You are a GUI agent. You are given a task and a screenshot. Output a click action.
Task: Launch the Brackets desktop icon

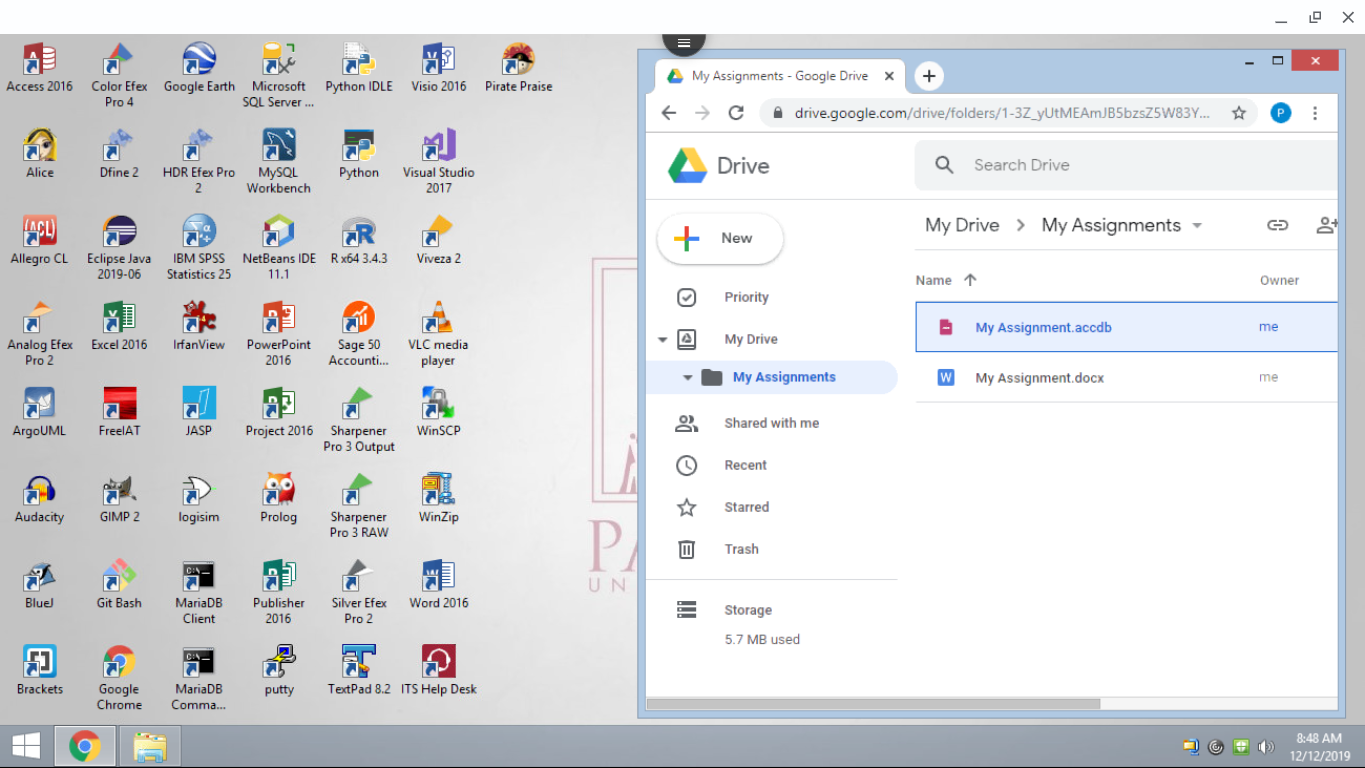39,671
